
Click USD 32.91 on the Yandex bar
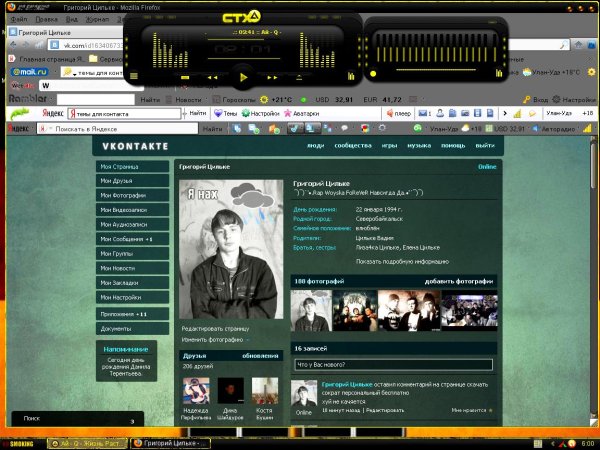click(x=505, y=129)
